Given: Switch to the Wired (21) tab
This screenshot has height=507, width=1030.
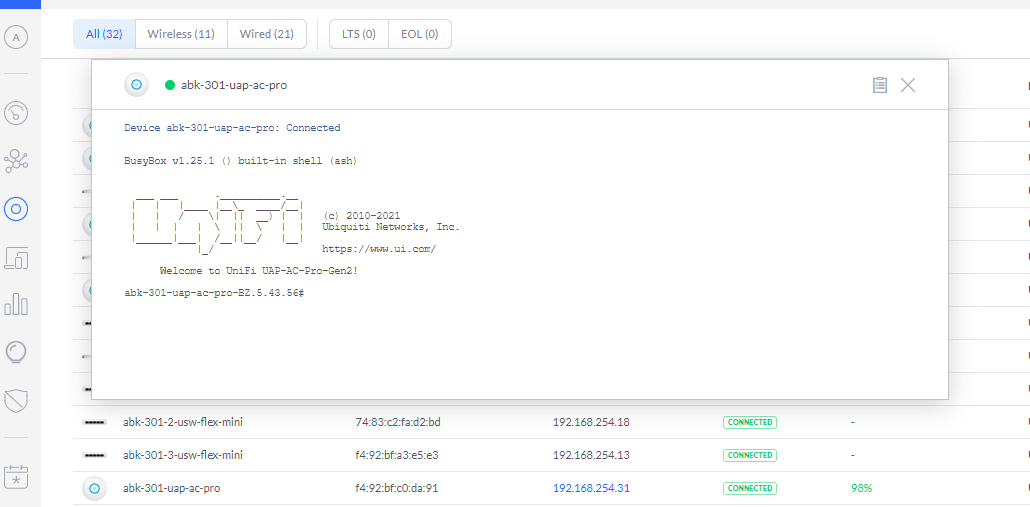Looking at the screenshot, I should pos(266,34).
